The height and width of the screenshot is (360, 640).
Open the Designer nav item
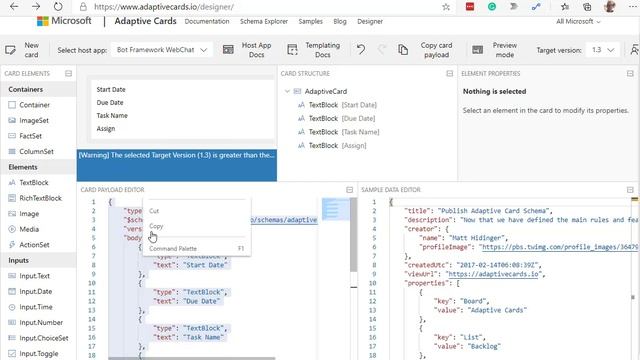coord(370,21)
